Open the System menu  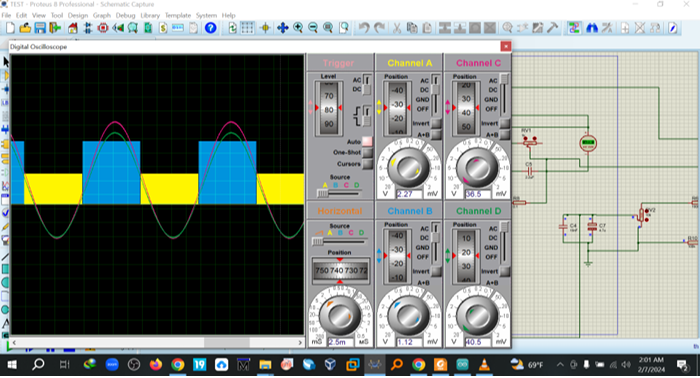point(206,15)
